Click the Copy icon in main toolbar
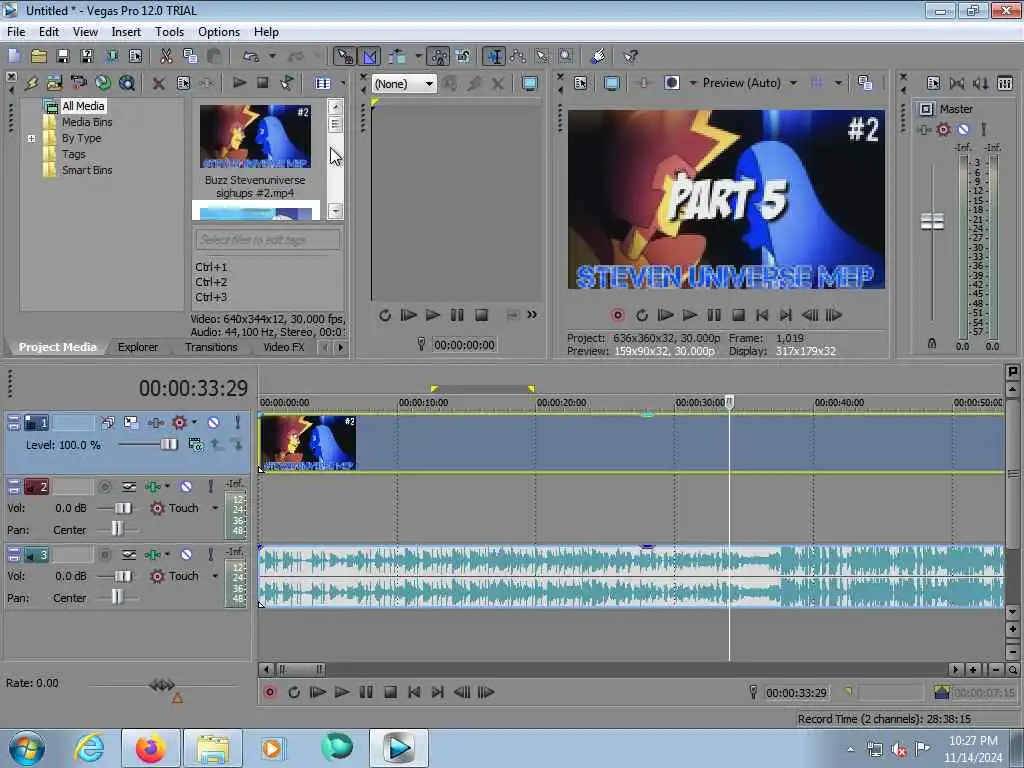Viewport: 1024px width, 768px height. pos(190,56)
